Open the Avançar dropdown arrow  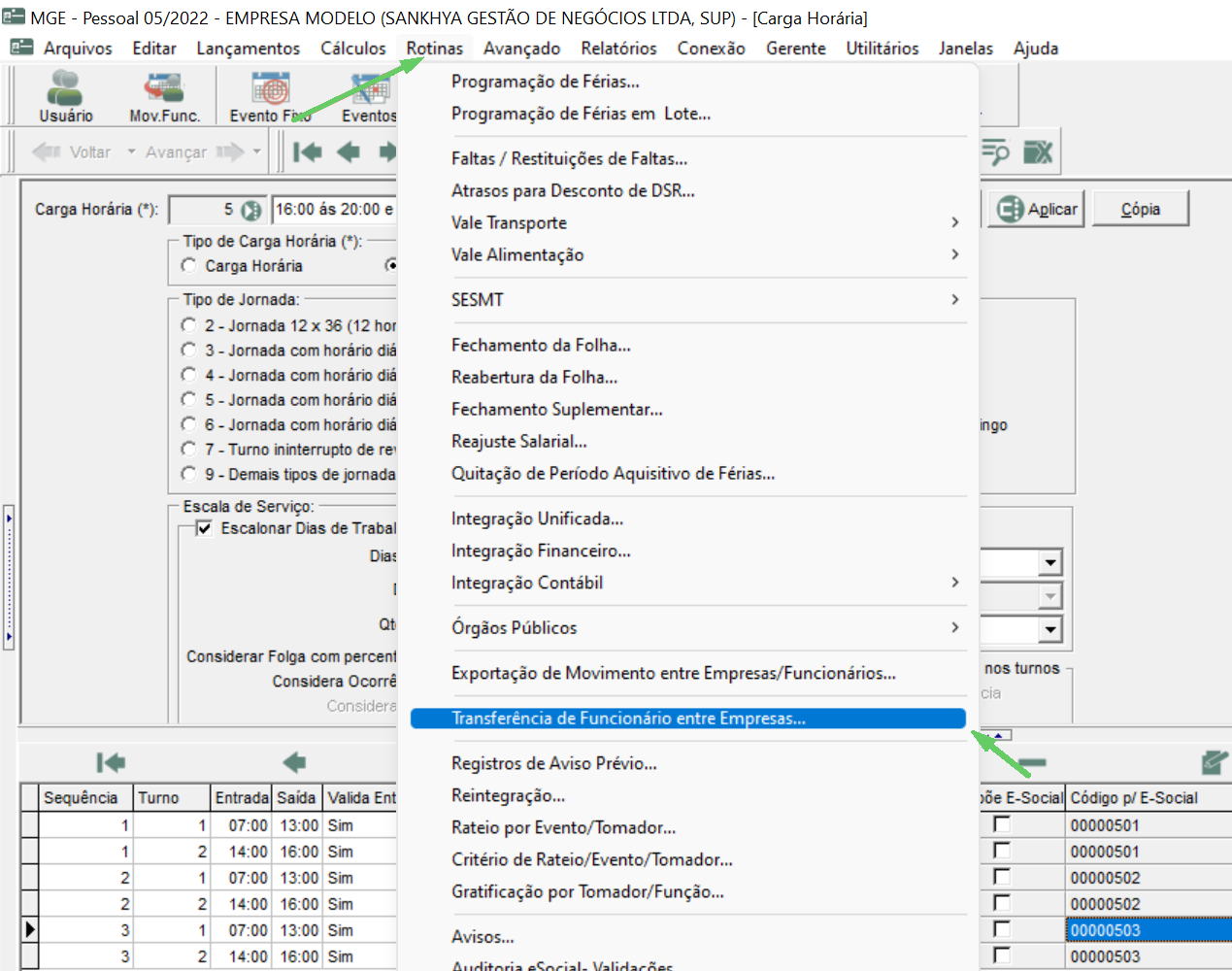(257, 151)
